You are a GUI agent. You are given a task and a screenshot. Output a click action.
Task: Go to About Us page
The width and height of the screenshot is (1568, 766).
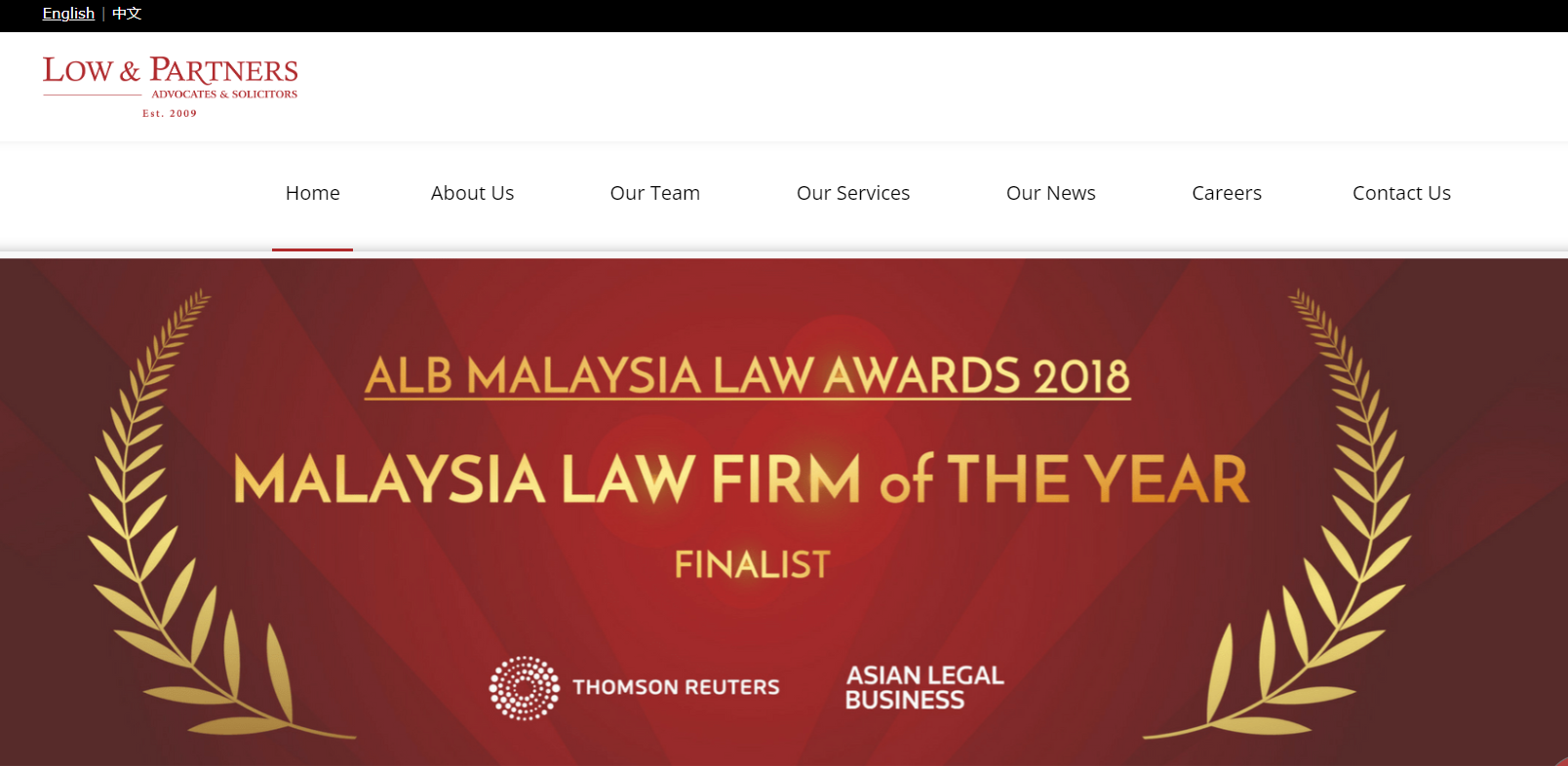click(472, 193)
